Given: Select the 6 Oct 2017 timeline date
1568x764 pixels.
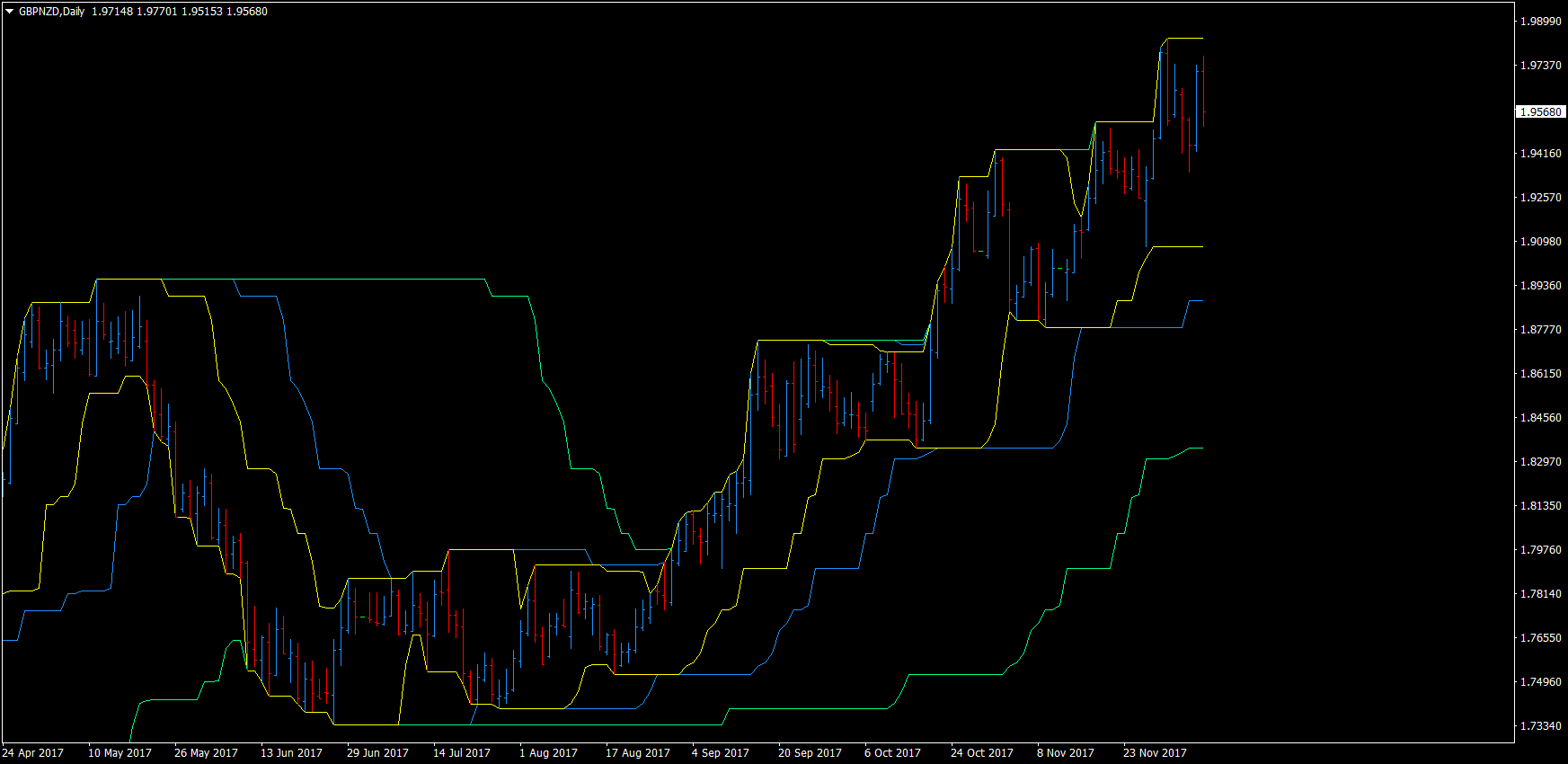Looking at the screenshot, I should [892, 753].
